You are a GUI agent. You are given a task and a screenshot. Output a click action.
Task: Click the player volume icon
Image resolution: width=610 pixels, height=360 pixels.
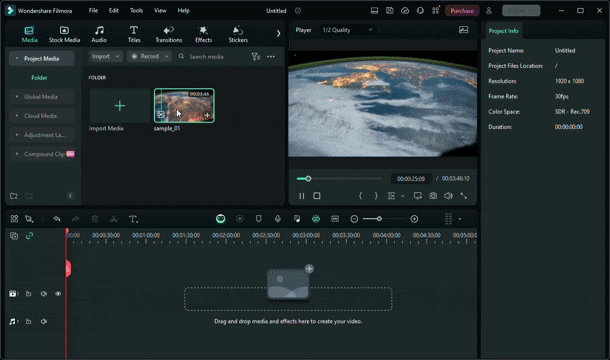448,196
